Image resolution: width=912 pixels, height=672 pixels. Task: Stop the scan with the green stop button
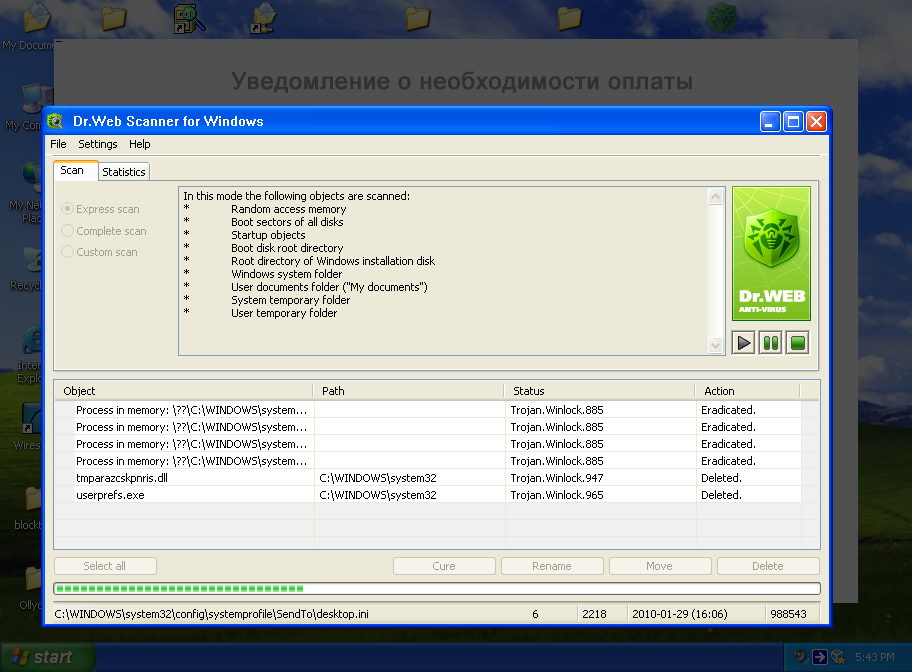797,343
